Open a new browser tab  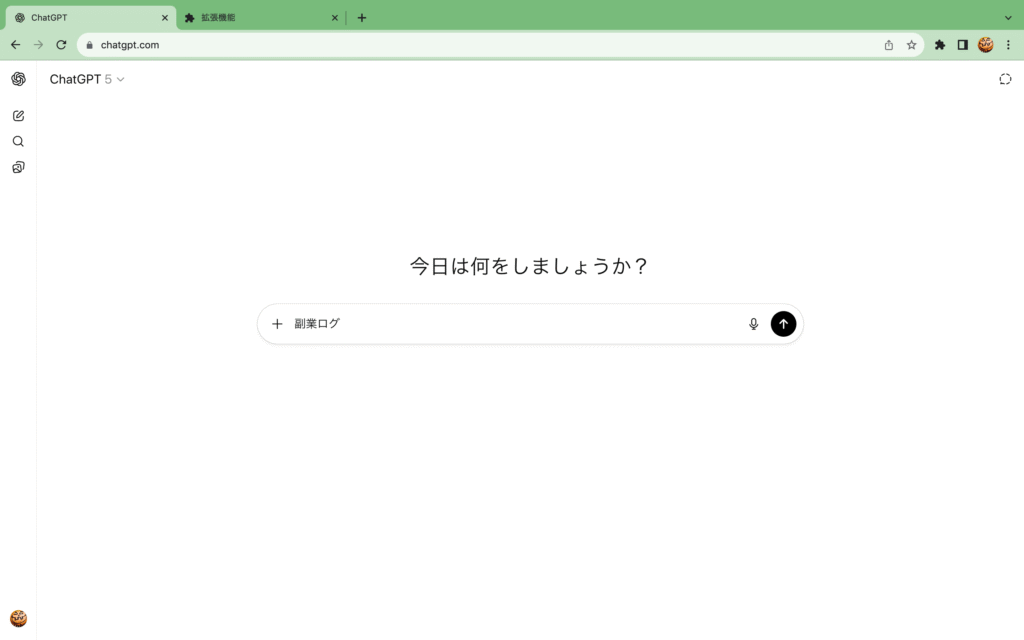pos(362,18)
